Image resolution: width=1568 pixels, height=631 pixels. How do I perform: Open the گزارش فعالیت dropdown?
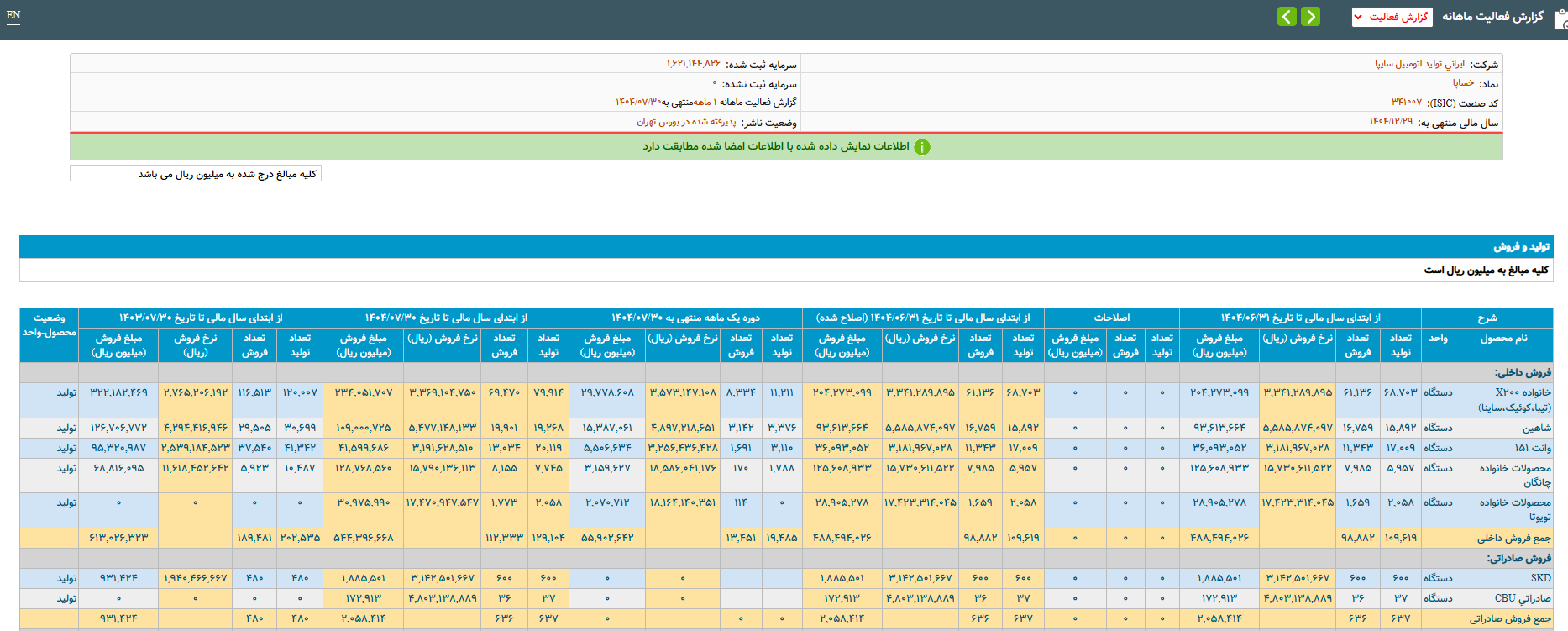point(1392,17)
